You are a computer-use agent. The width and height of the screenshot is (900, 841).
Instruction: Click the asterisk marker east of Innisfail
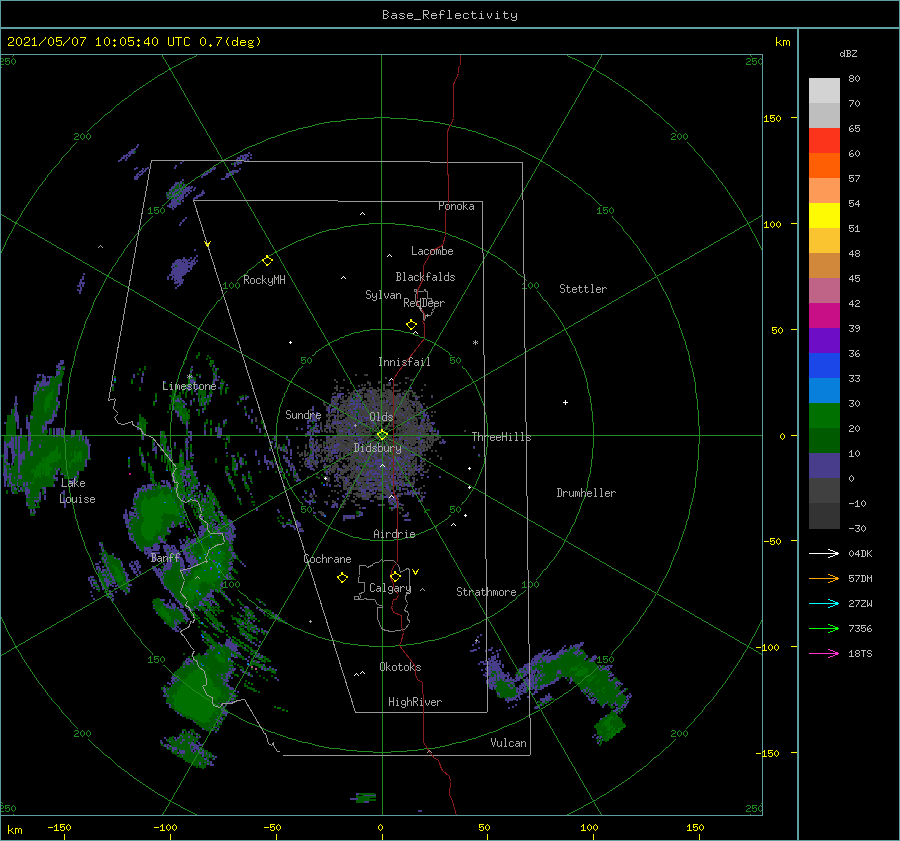[475, 343]
